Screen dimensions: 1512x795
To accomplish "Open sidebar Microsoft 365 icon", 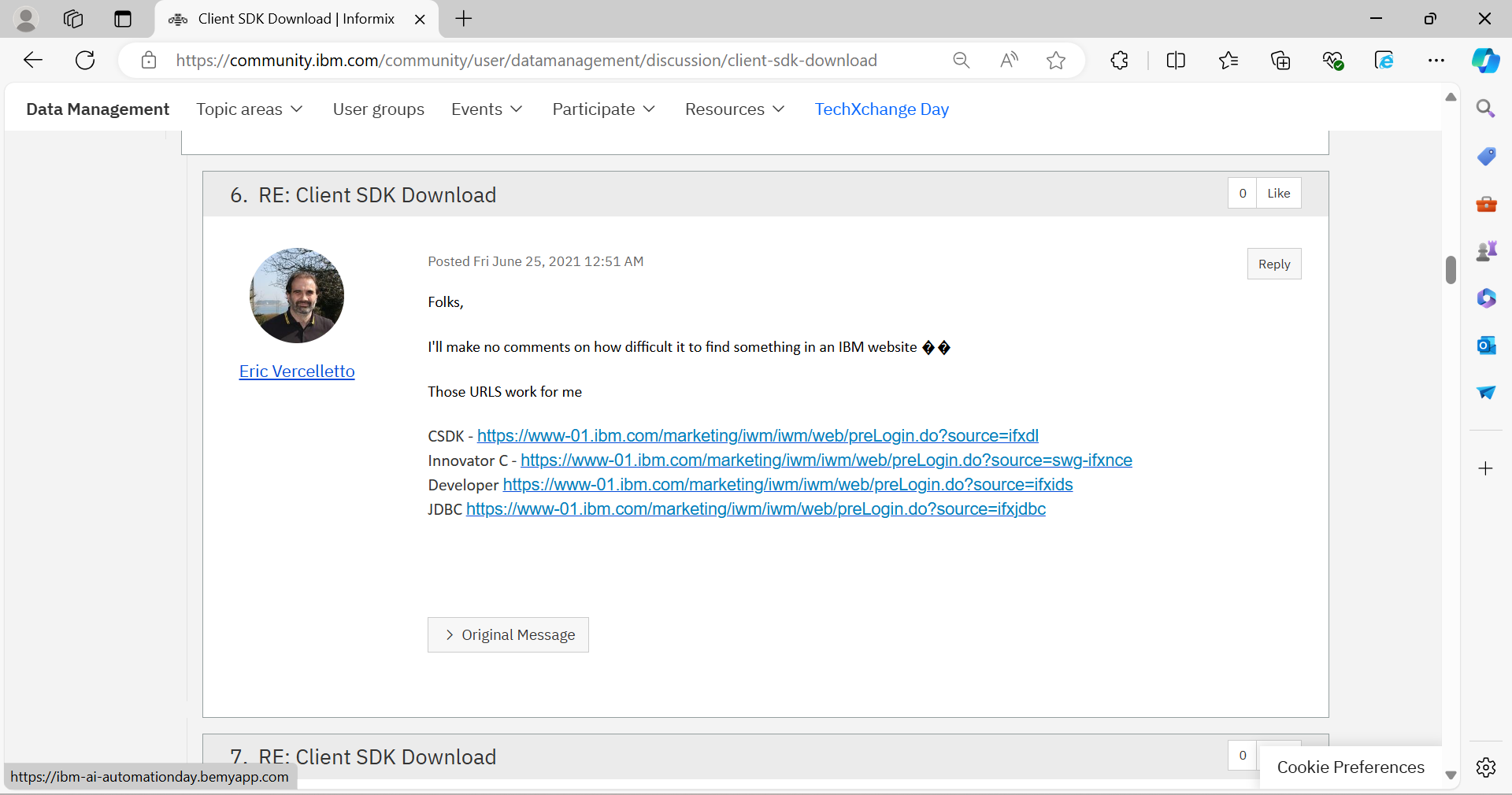I will pyautogui.click(x=1486, y=298).
